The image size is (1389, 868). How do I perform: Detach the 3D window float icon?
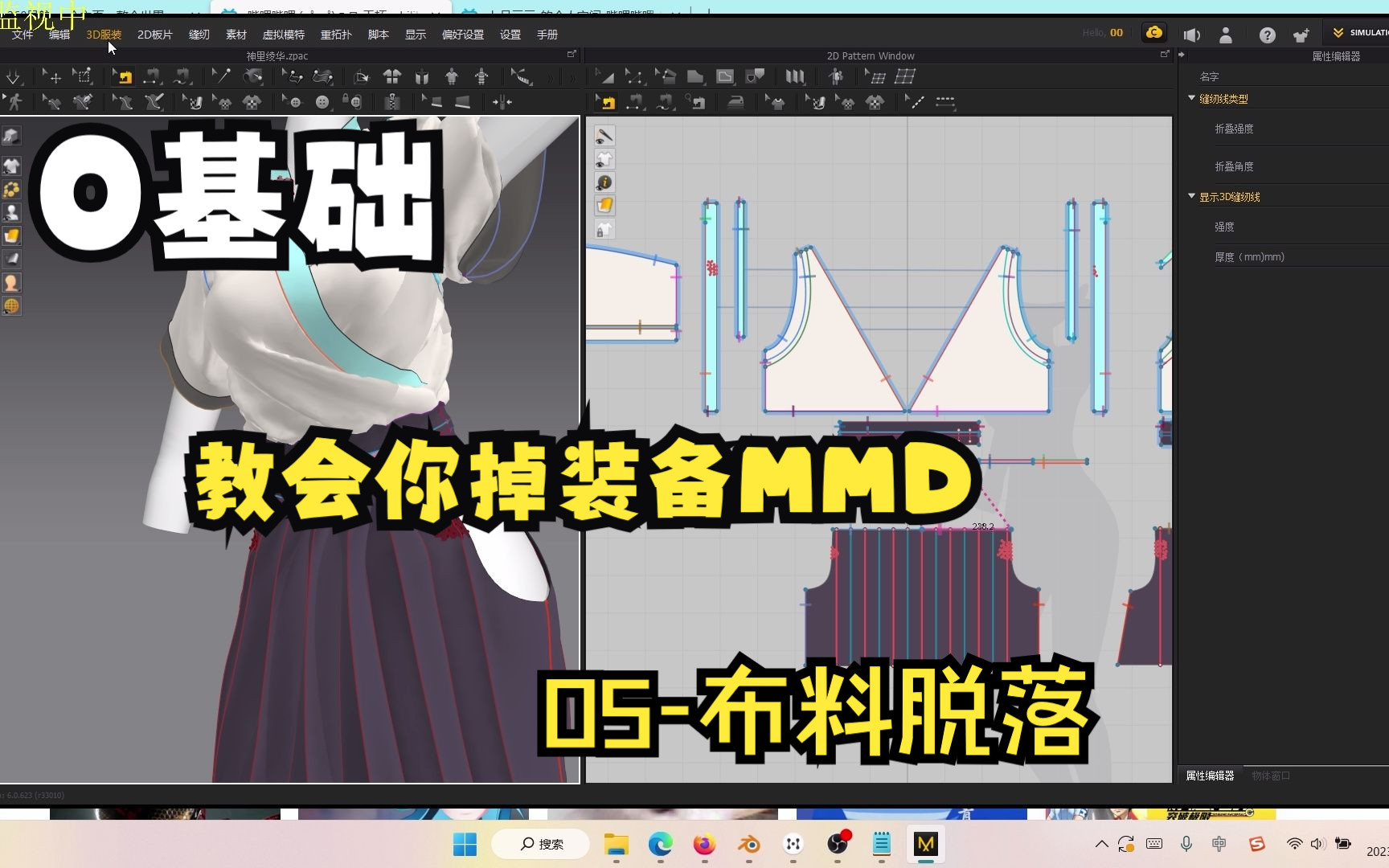[572, 55]
